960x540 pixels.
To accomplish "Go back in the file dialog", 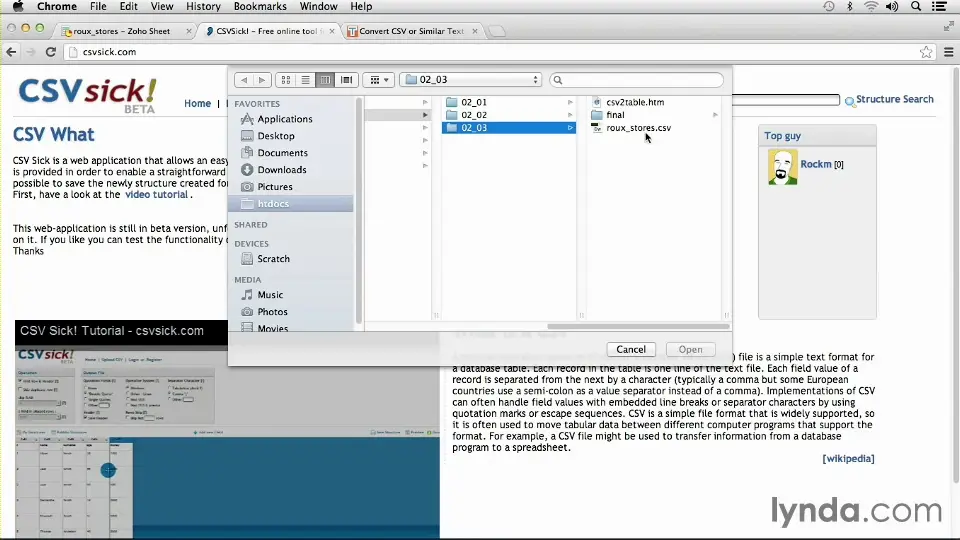I will click(244, 80).
